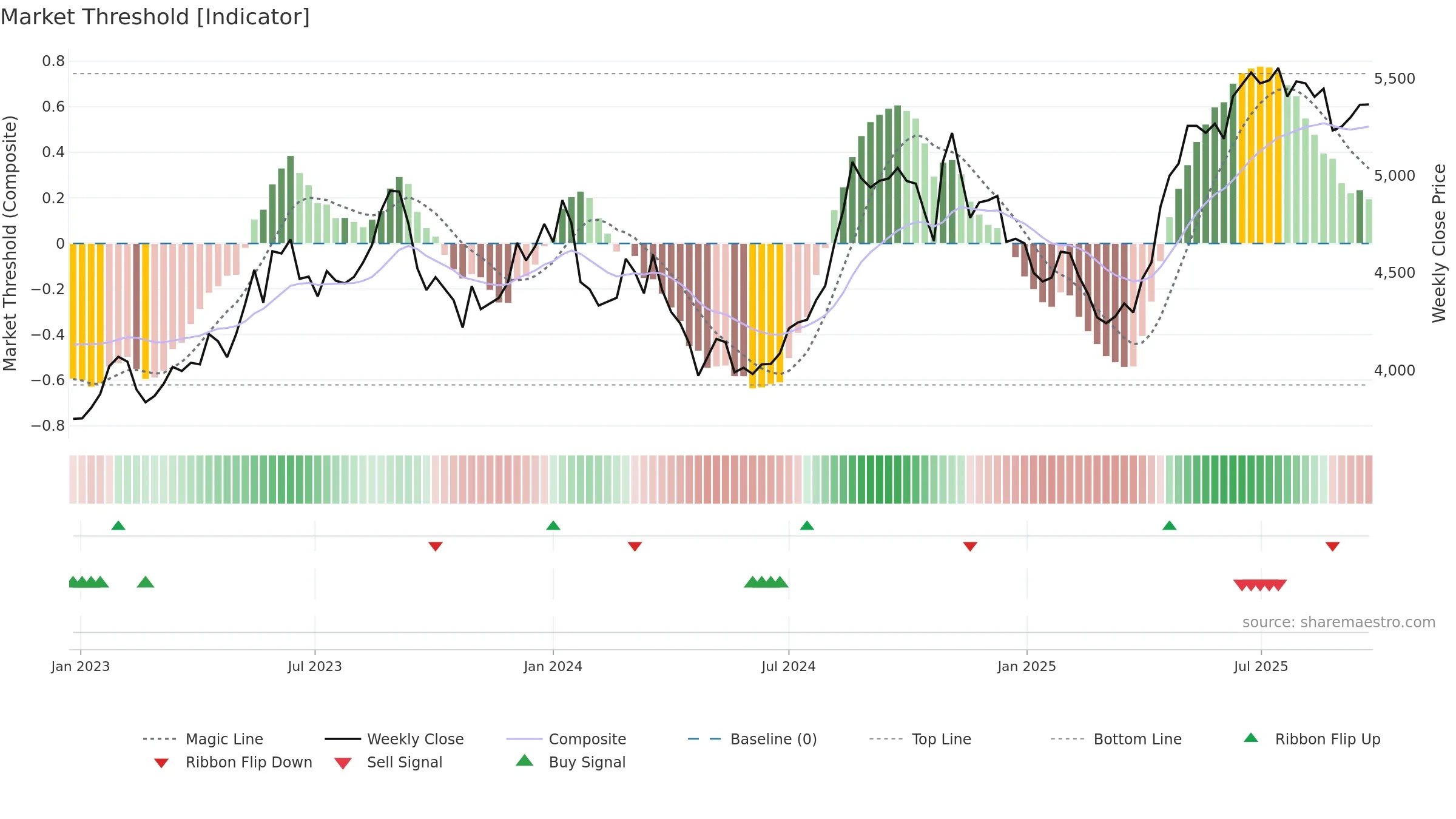Click the '5,000' right axis tick label
This screenshot has height=819, width=1456.
coord(1395,176)
